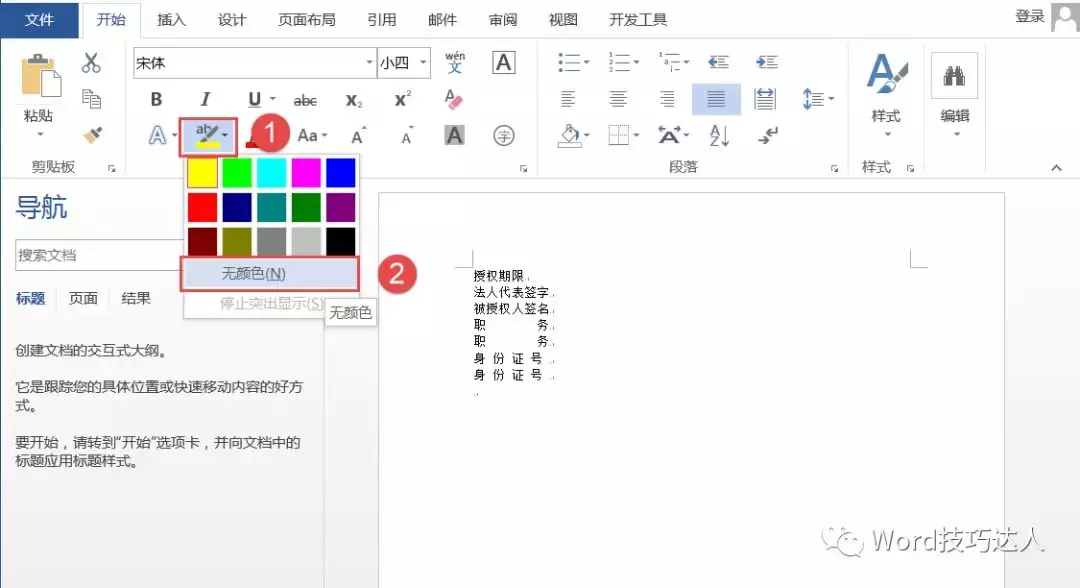Image resolution: width=1080 pixels, height=588 pixels.
Task: Select the Phonetic Guide icon
Action: 454,62
